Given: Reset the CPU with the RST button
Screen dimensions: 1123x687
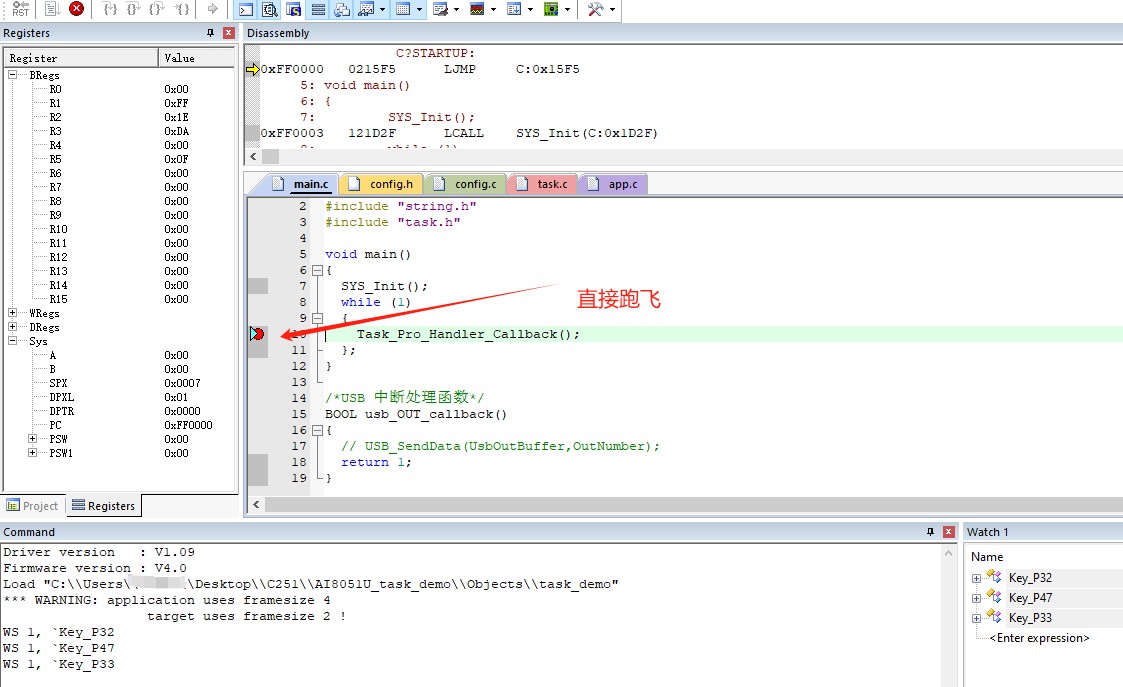Looking at the screenshot, I should tap(21, 9).
